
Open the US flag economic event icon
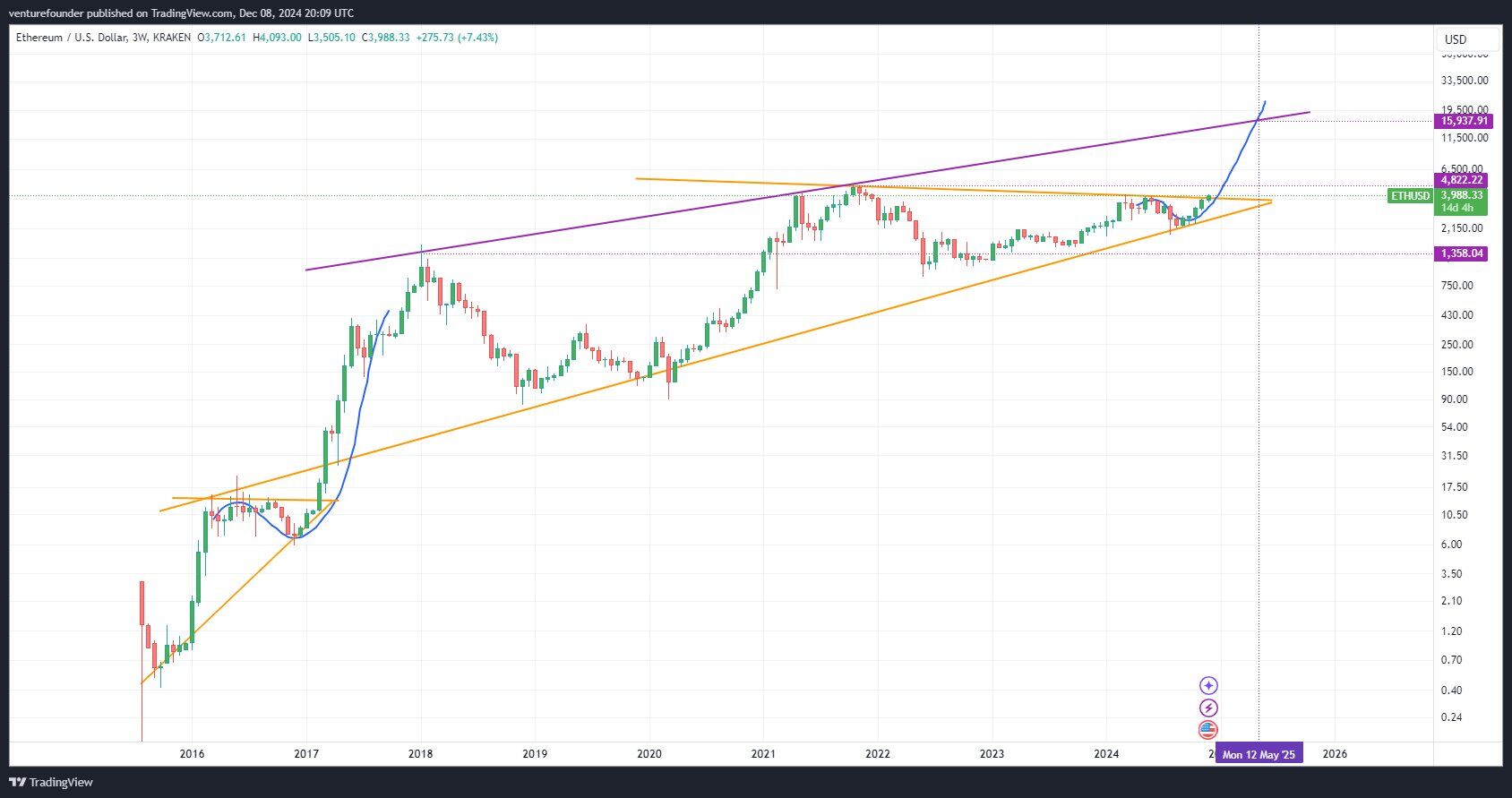pyautogui.click(x=1208, y=729)
